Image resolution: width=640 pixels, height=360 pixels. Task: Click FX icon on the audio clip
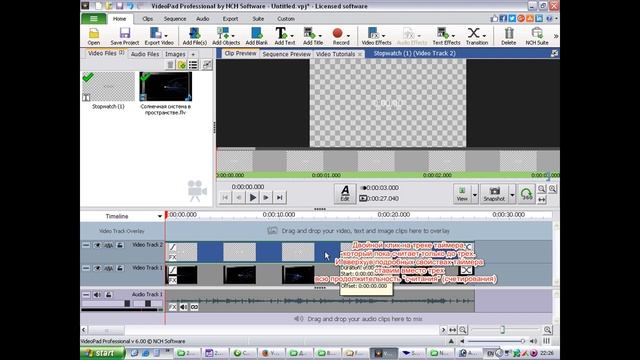(173, 307)
